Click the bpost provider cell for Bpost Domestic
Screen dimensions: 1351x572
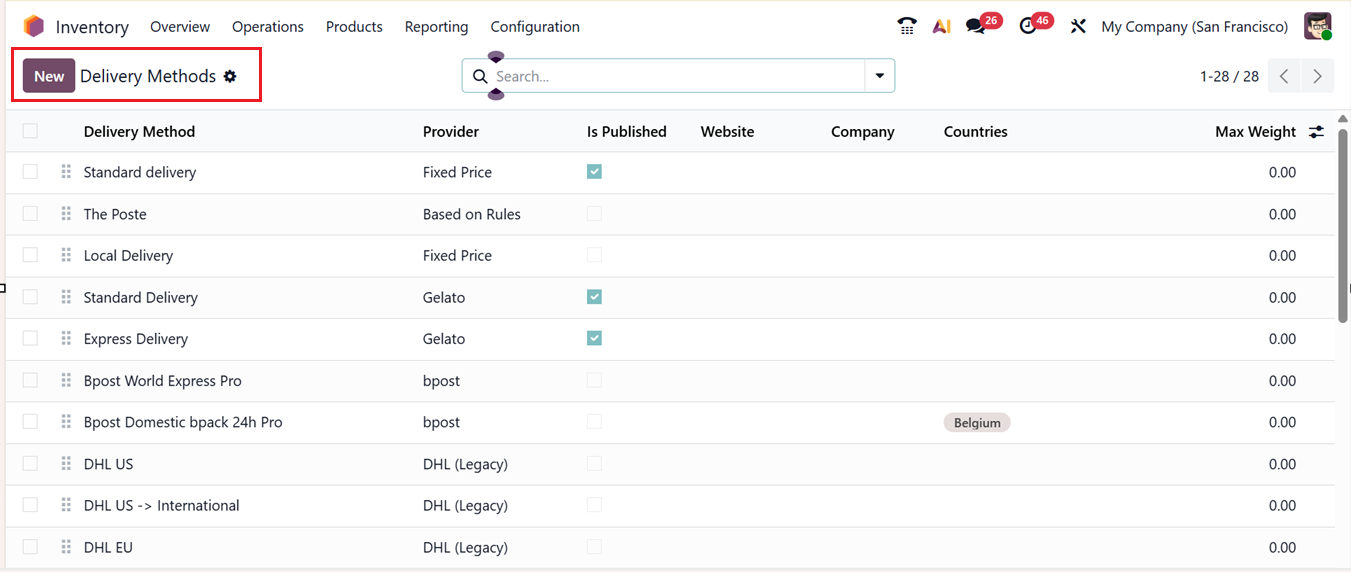coord(441,422)
